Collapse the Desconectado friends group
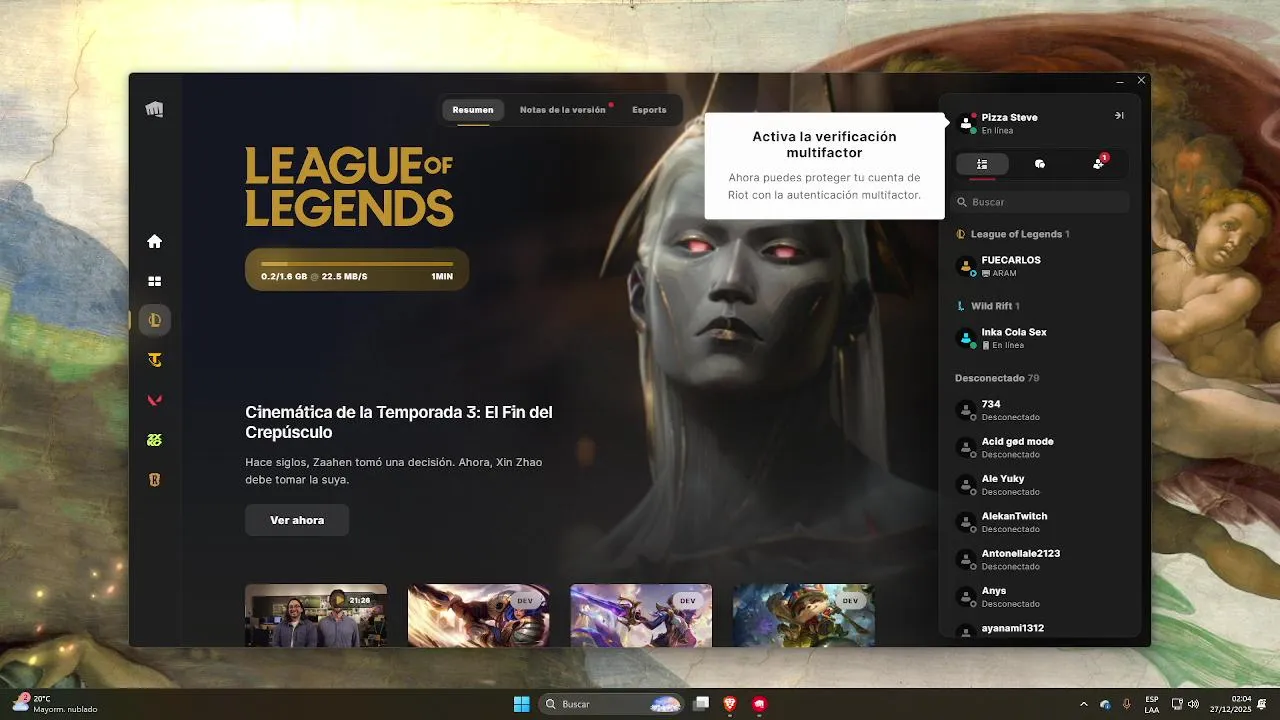 (997, 378)
